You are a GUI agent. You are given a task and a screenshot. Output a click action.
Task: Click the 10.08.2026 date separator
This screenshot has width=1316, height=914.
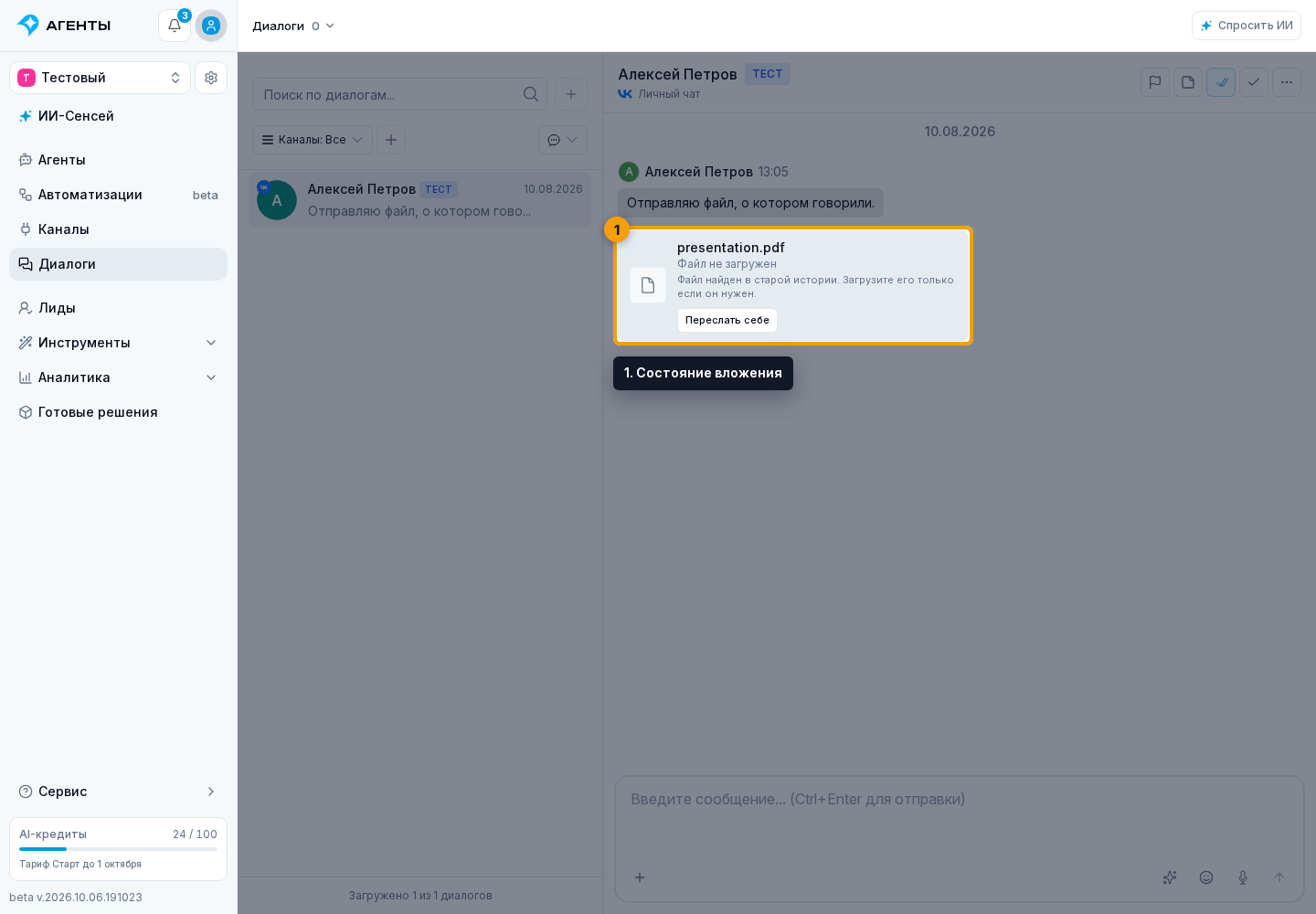960,132
